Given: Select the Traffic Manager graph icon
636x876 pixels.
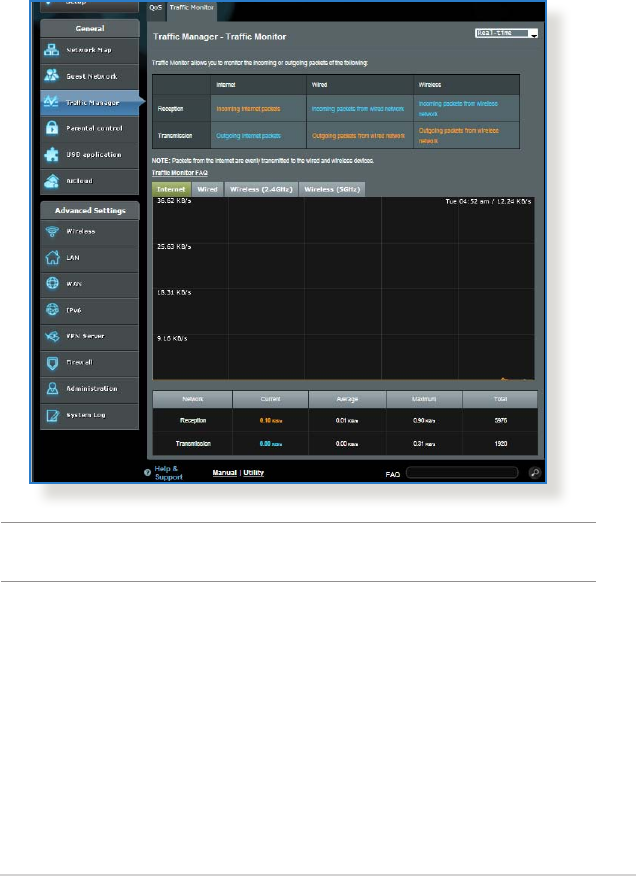Looking at the screenshot, I should coord(52,102).
